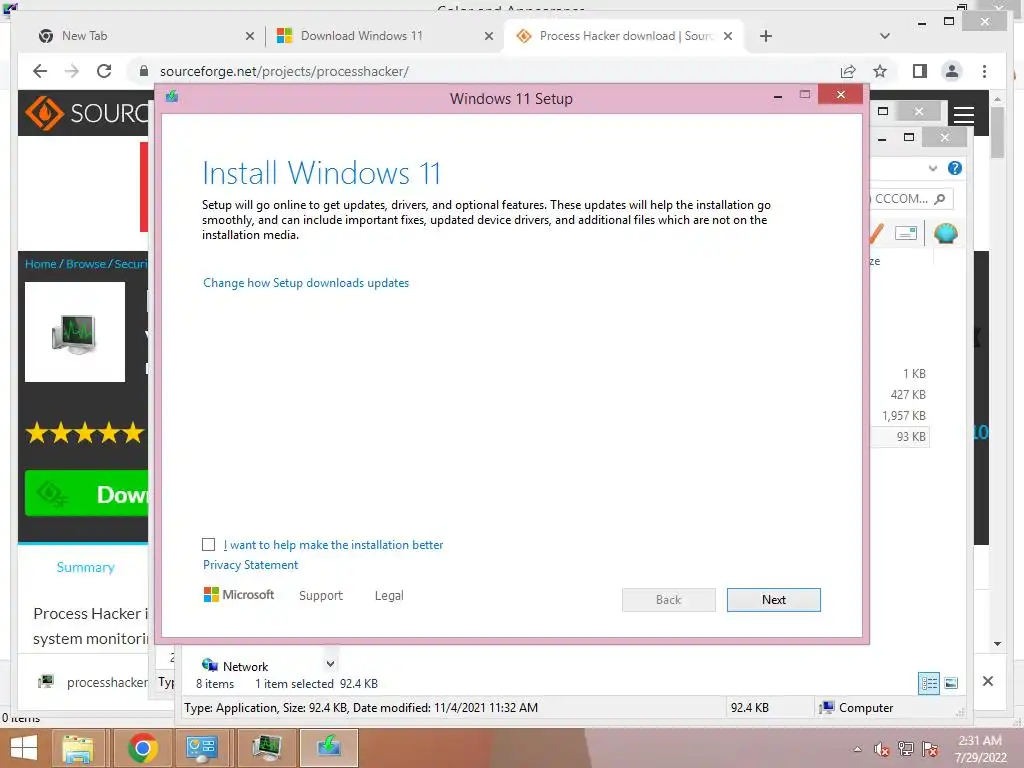Click the five-star rating on SourceForge

85,432
